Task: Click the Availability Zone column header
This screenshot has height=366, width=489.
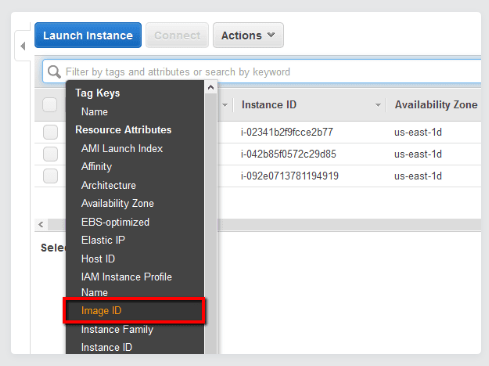Action: pos(436,105)
